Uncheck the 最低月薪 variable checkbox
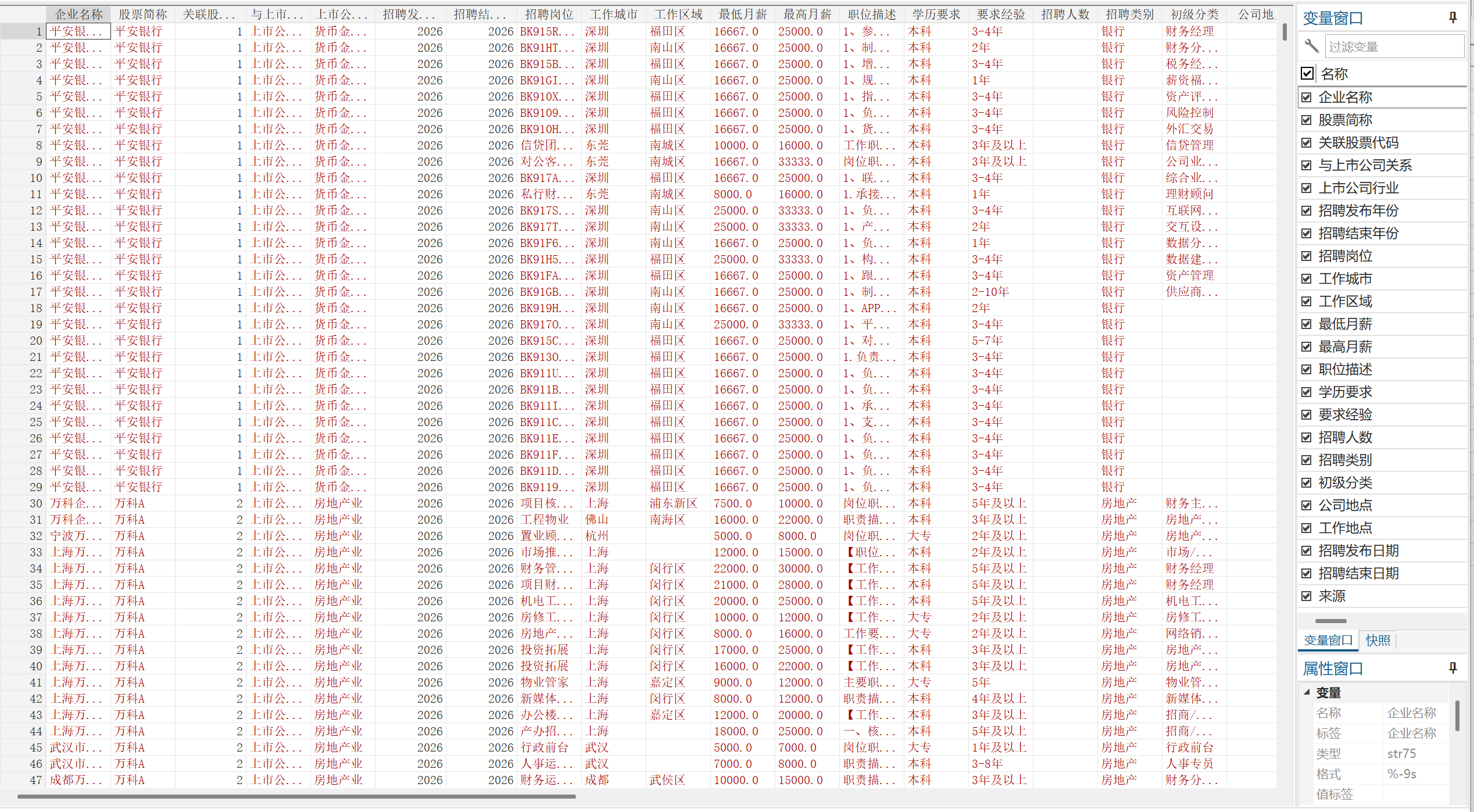This screenshot has width=1474, height=812. tap(1307, 324)
